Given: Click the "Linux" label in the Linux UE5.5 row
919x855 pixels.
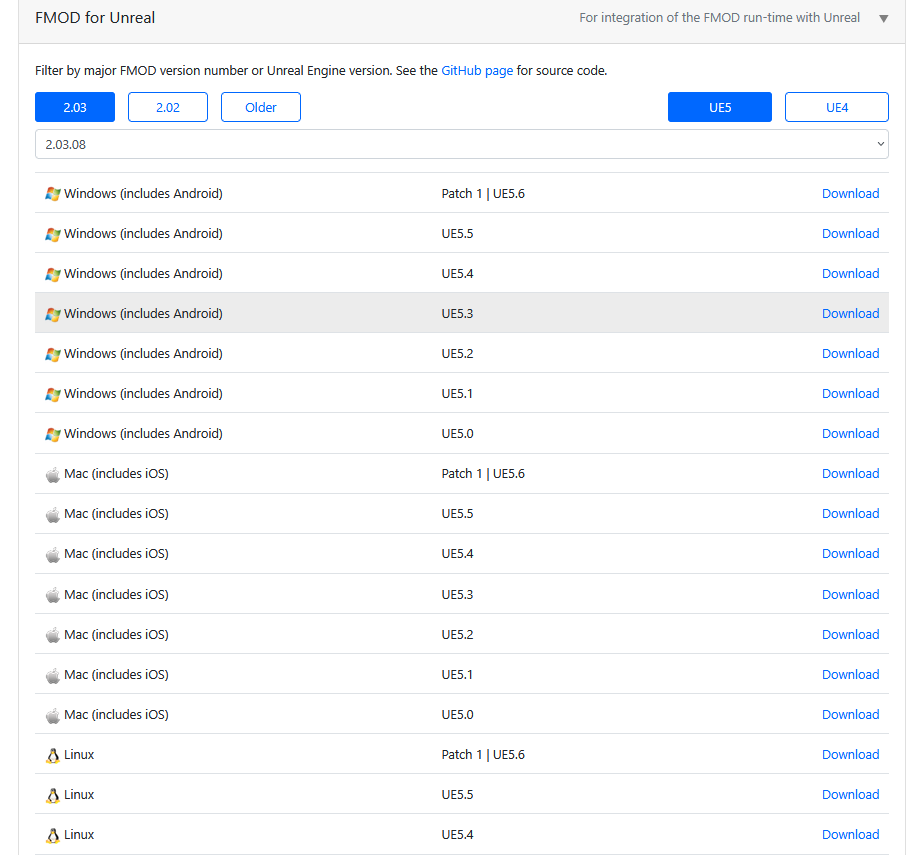Looking at the screenshot, I should (x=79, y=794).
